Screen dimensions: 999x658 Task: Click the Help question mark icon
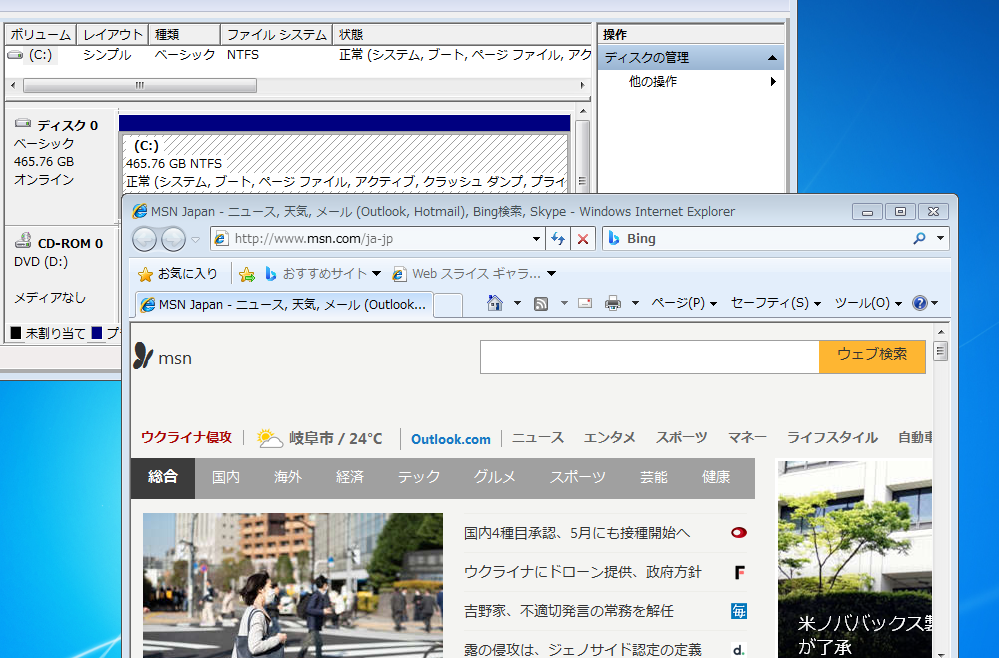(919, 303)
